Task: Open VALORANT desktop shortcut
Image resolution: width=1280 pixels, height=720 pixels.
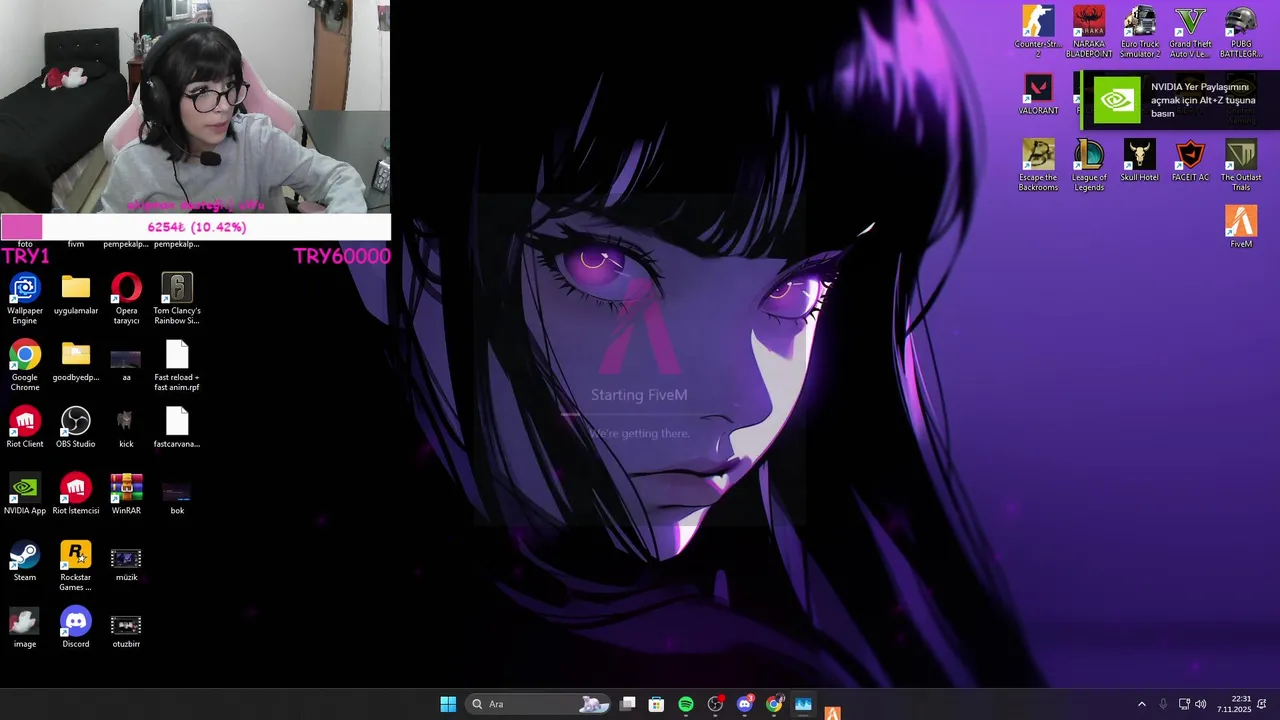Action: tap(1038, 95)
